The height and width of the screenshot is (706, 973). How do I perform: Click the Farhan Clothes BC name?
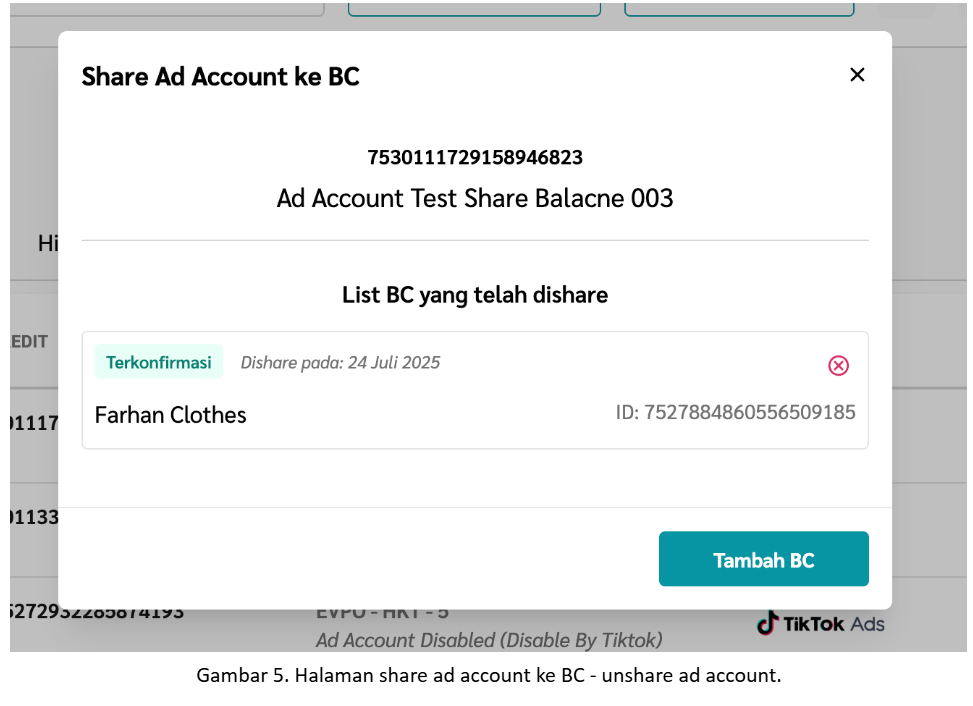tap(171, 415)
